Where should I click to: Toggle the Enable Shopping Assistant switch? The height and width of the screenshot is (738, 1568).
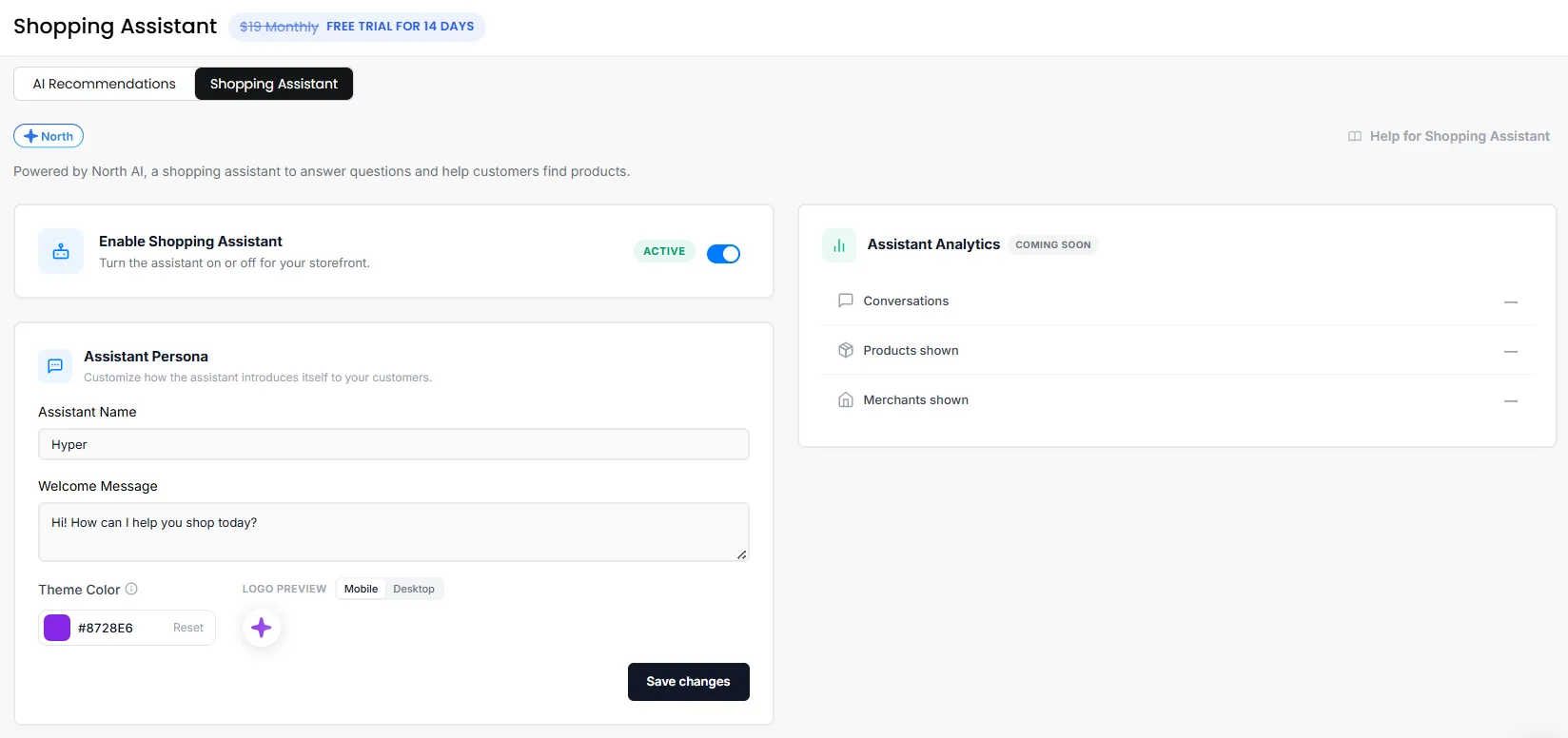point(723,253)
